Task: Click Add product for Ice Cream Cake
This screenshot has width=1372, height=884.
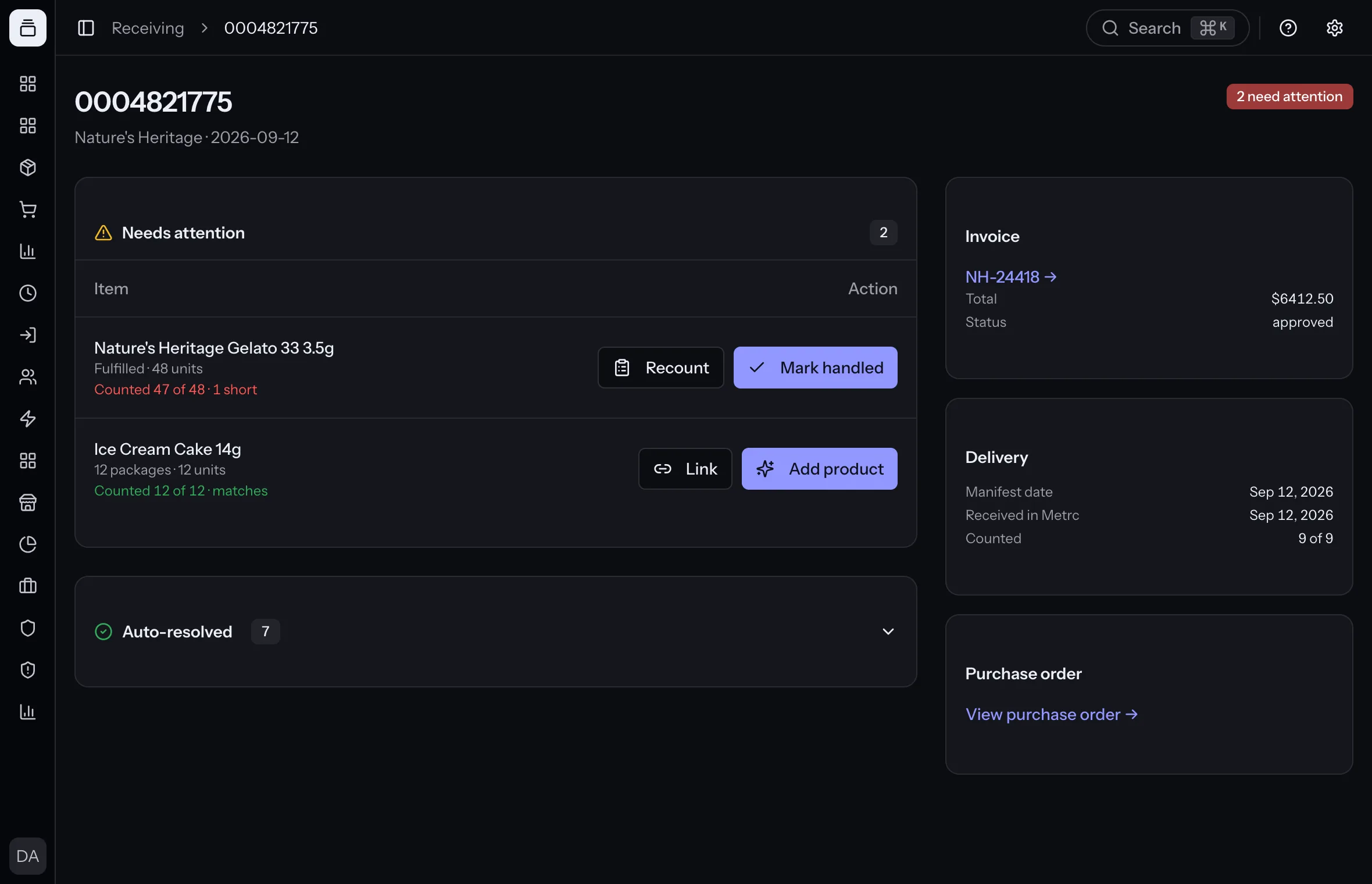Action: 820,469
